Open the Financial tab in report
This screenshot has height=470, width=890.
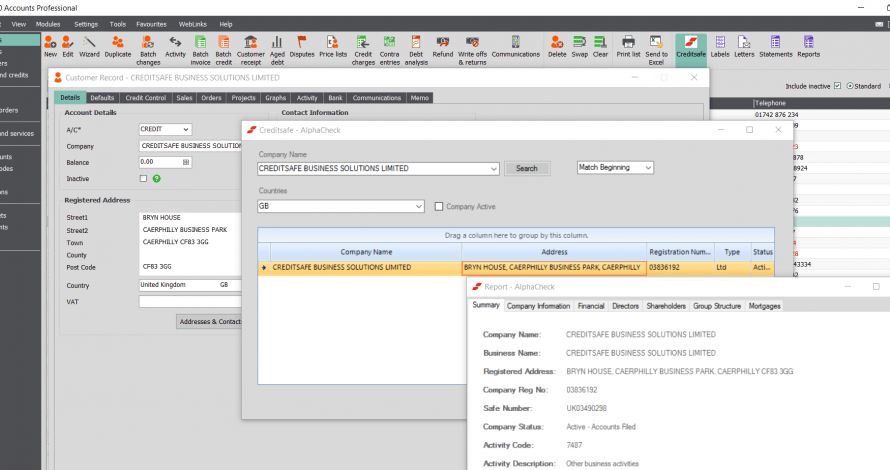click(591, 306)
